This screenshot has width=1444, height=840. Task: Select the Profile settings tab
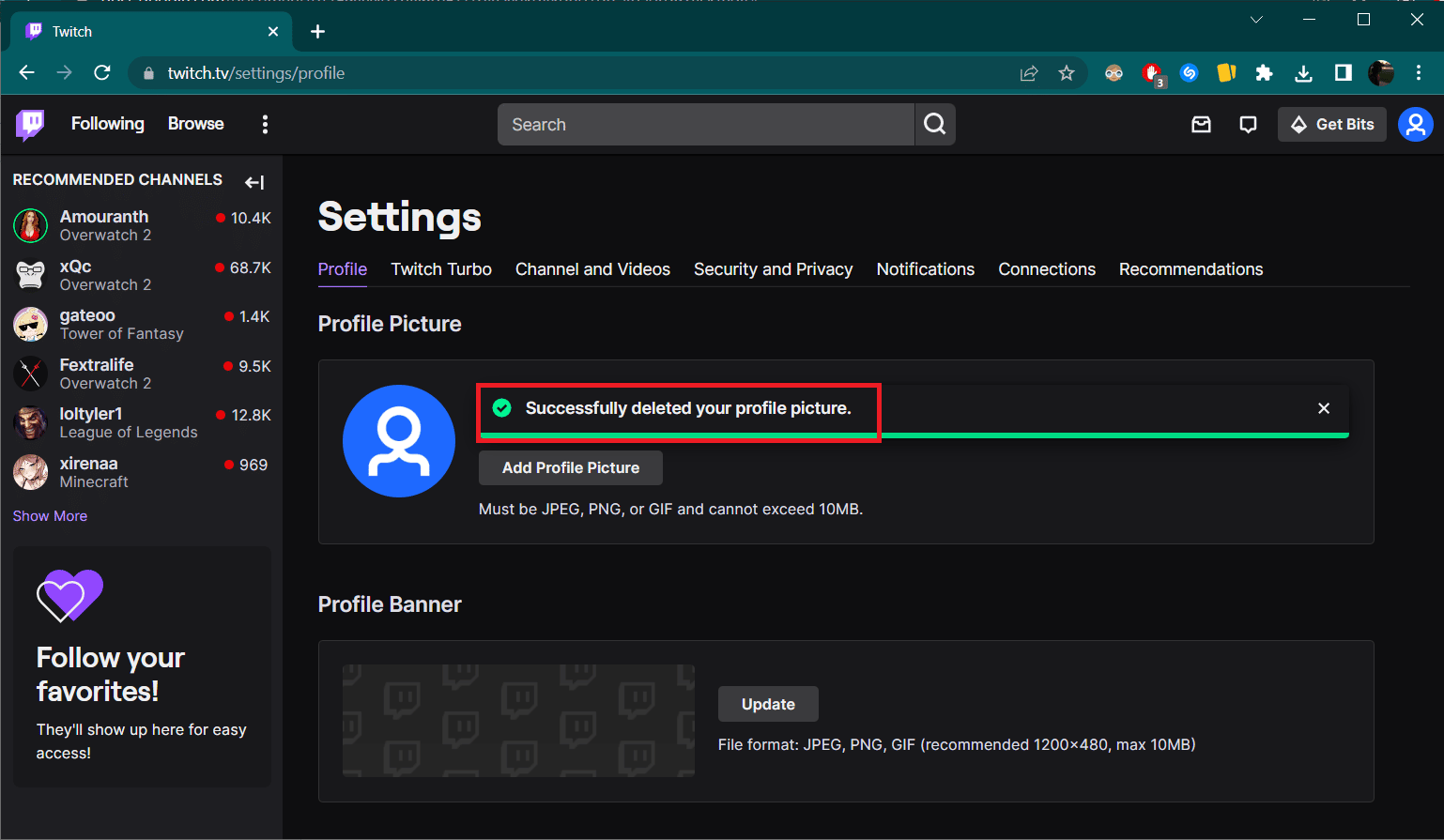343,269
